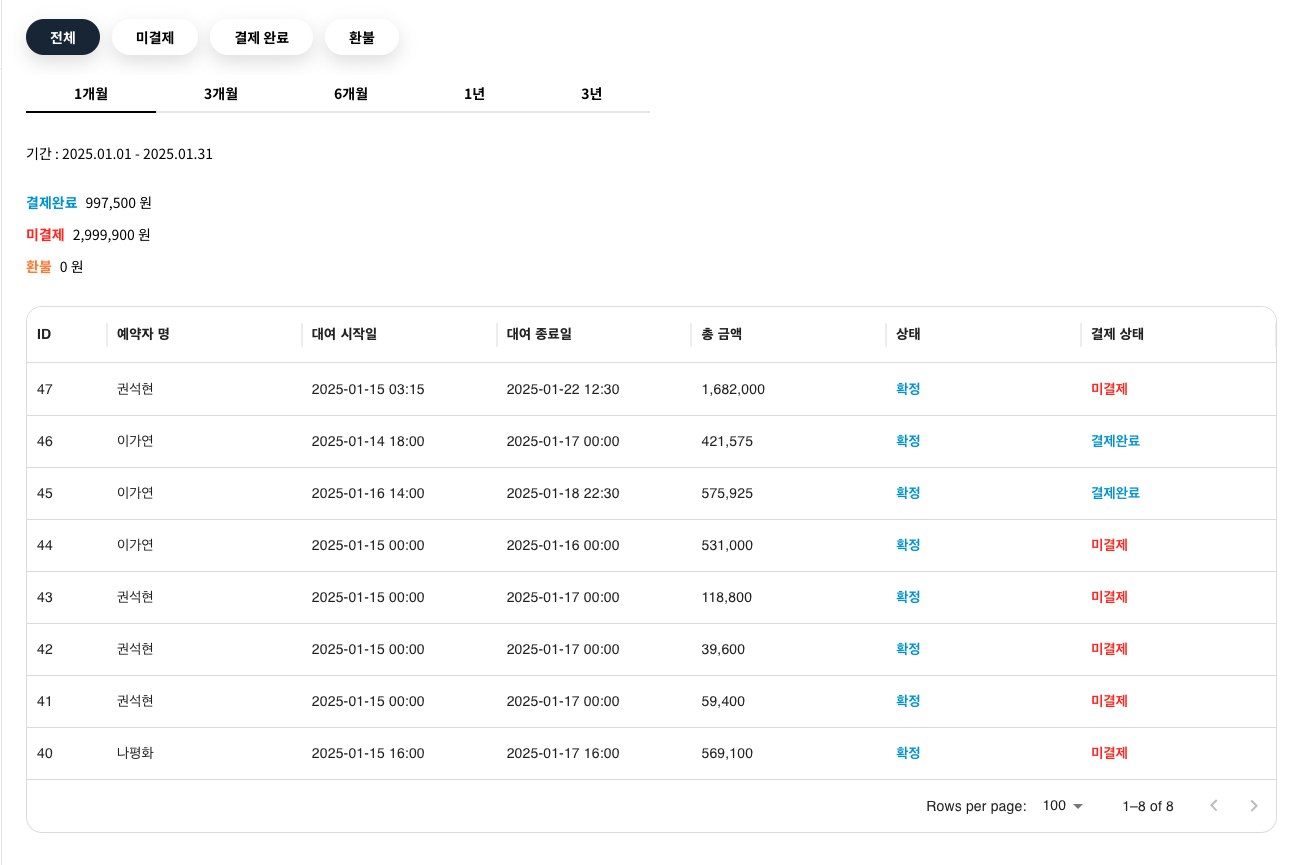Viewport: 1300px width, 865px height.
Task: Switch to the 1년 tab
Action: coord(474,94)
